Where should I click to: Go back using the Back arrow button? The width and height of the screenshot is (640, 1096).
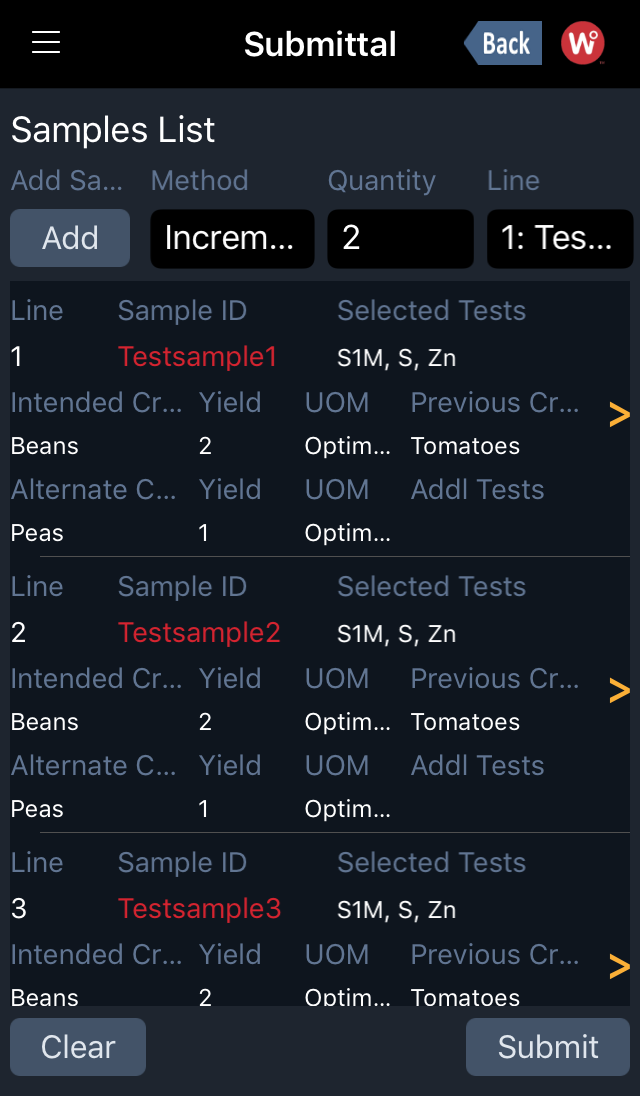point(504,44)
